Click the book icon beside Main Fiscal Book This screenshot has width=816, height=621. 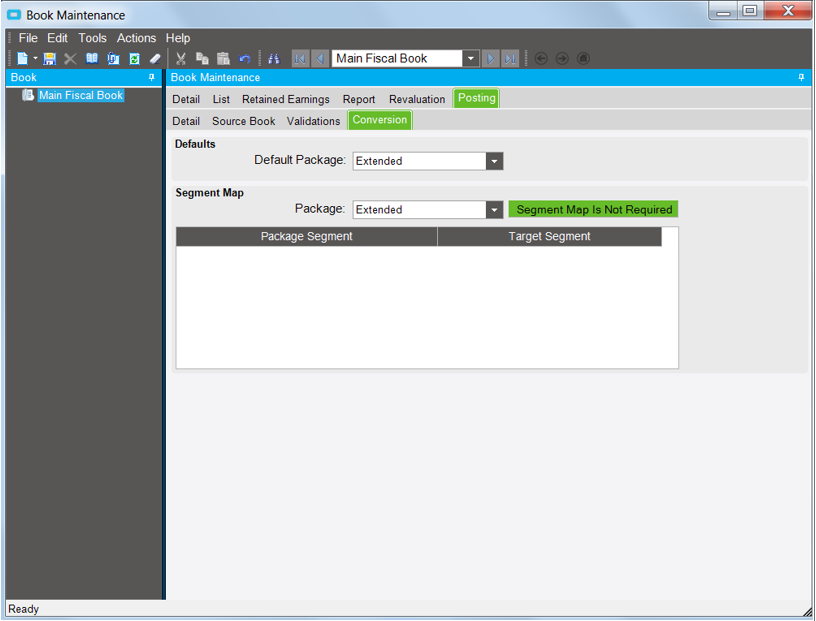(28, 95)
